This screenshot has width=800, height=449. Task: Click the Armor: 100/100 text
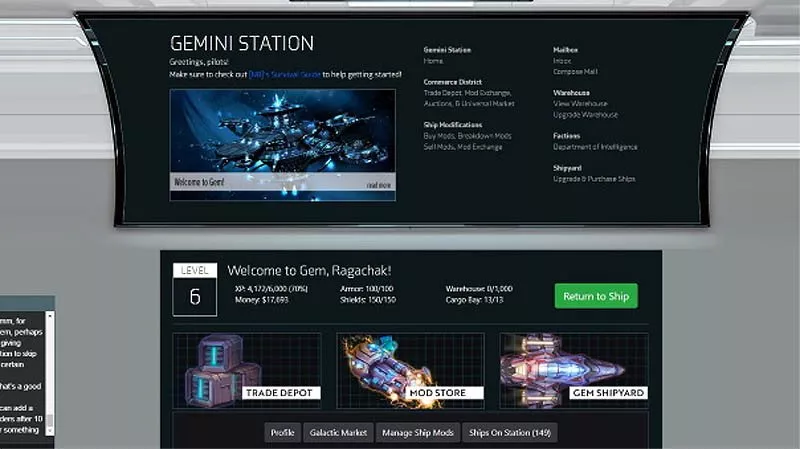click(x=366, y=289)
